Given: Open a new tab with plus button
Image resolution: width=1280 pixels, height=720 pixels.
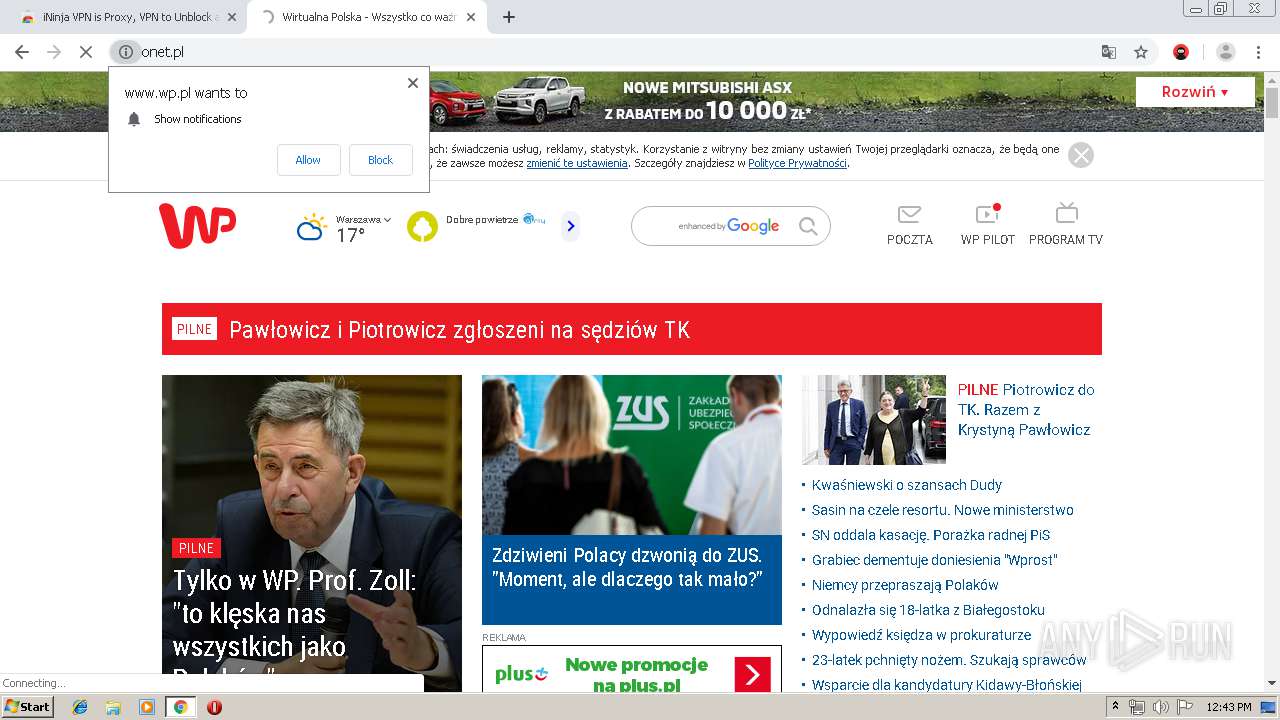Looking at the screenshot, I should [509, 17].
